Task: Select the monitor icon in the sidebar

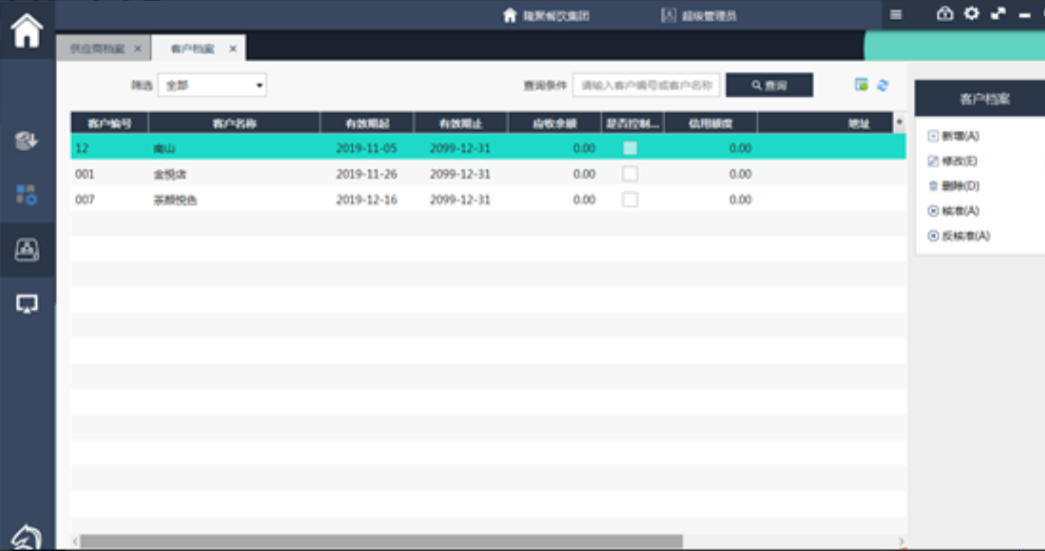Action: pos(26,304)
